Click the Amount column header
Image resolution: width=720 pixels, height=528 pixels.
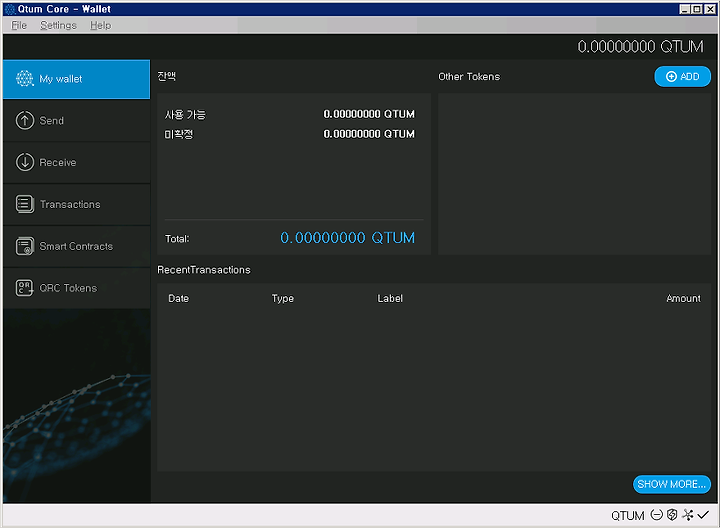pos(683,298)
